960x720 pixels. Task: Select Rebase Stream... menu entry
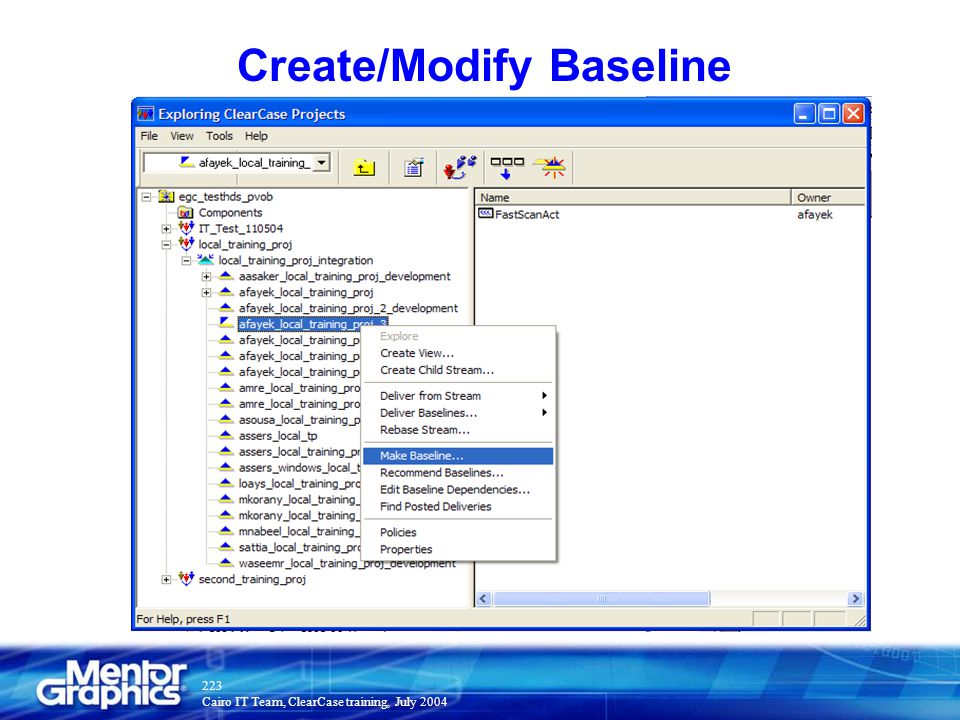click(x=458, y=430)
